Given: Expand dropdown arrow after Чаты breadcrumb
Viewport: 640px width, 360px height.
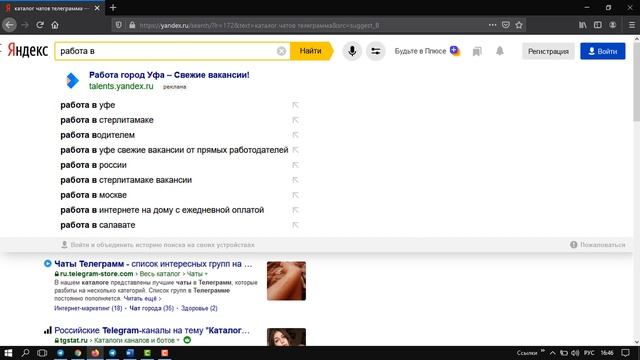Looking at the screenshot, I should click(x=206, y=274).
